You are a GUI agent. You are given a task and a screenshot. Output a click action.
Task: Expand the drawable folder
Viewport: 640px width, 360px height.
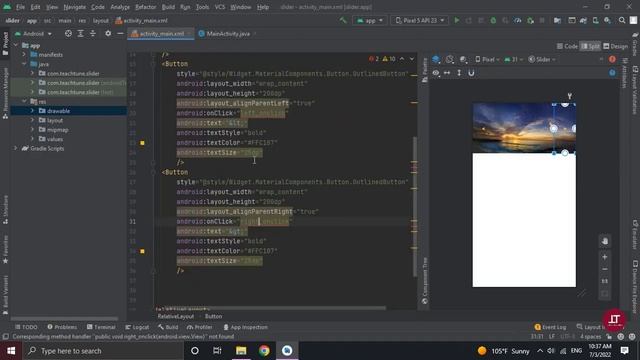pyautogui.click(x=32, y=111)
